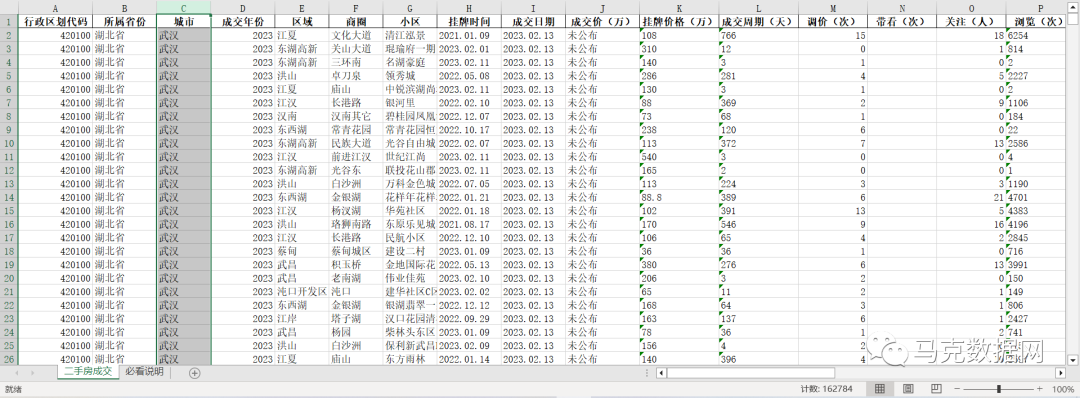Select the cell containing 汉南其它
Image resolution: width=1080 pixels, height=398 pixels.
coord(355,116)
